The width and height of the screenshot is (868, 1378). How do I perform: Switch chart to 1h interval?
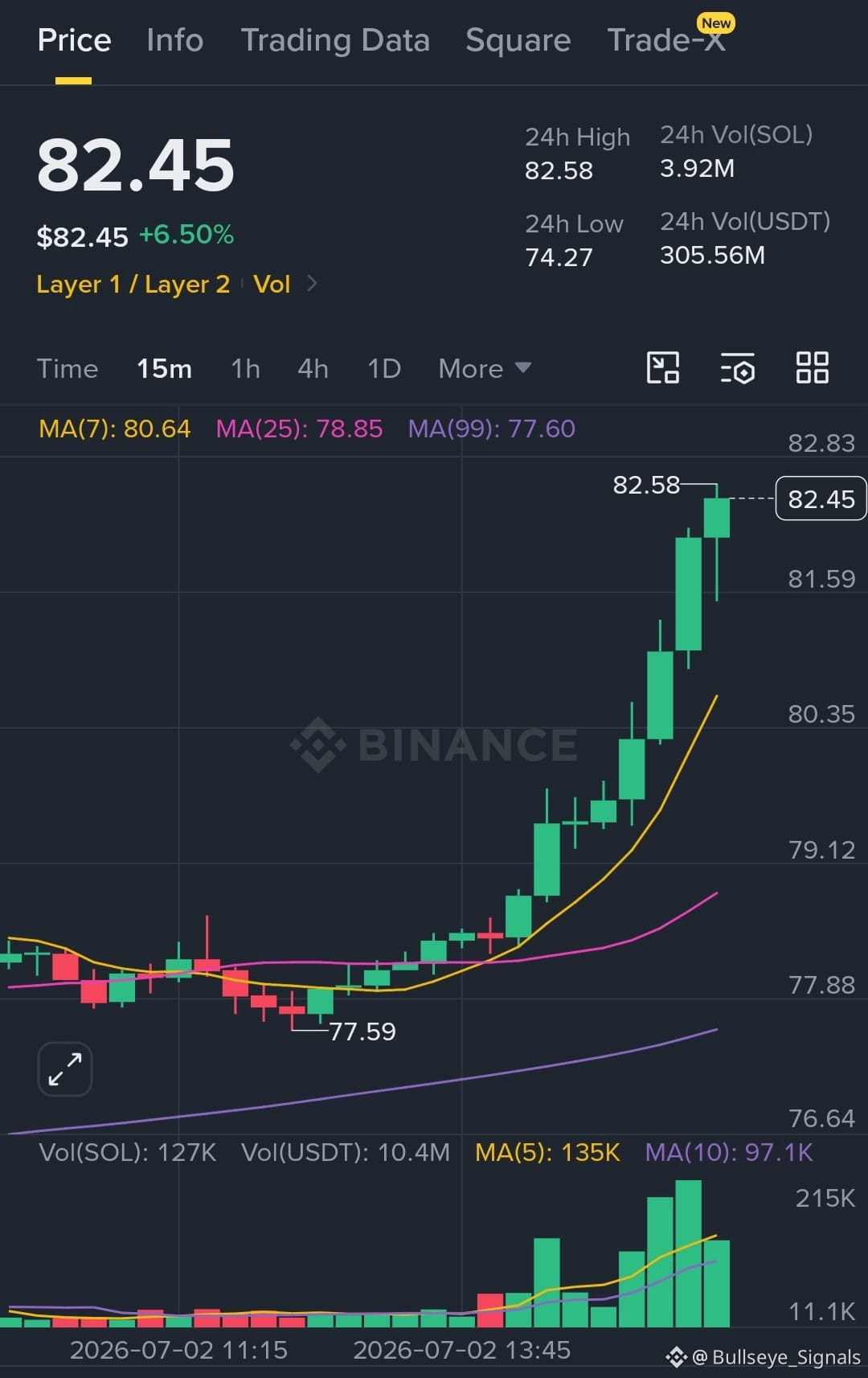tap(245, 369)
